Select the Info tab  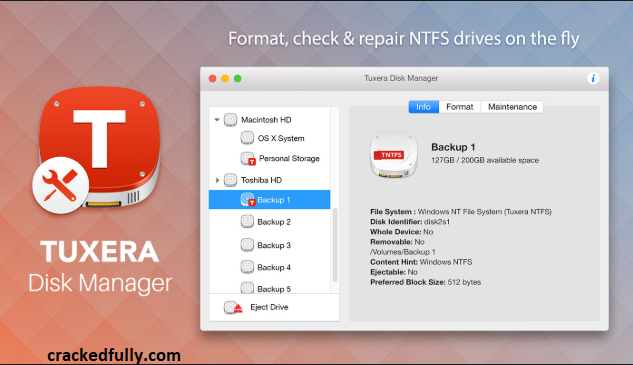coord(423,107)
